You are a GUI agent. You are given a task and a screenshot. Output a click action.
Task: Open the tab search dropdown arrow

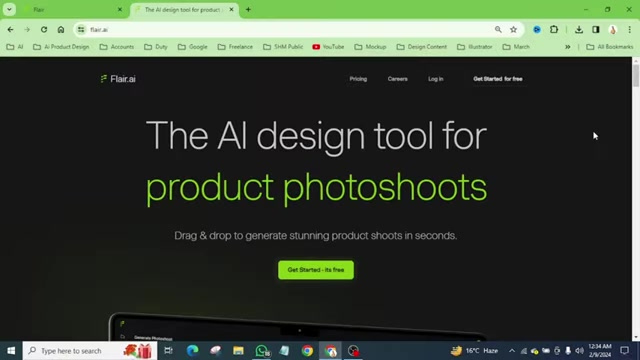(x=9, y=9)
